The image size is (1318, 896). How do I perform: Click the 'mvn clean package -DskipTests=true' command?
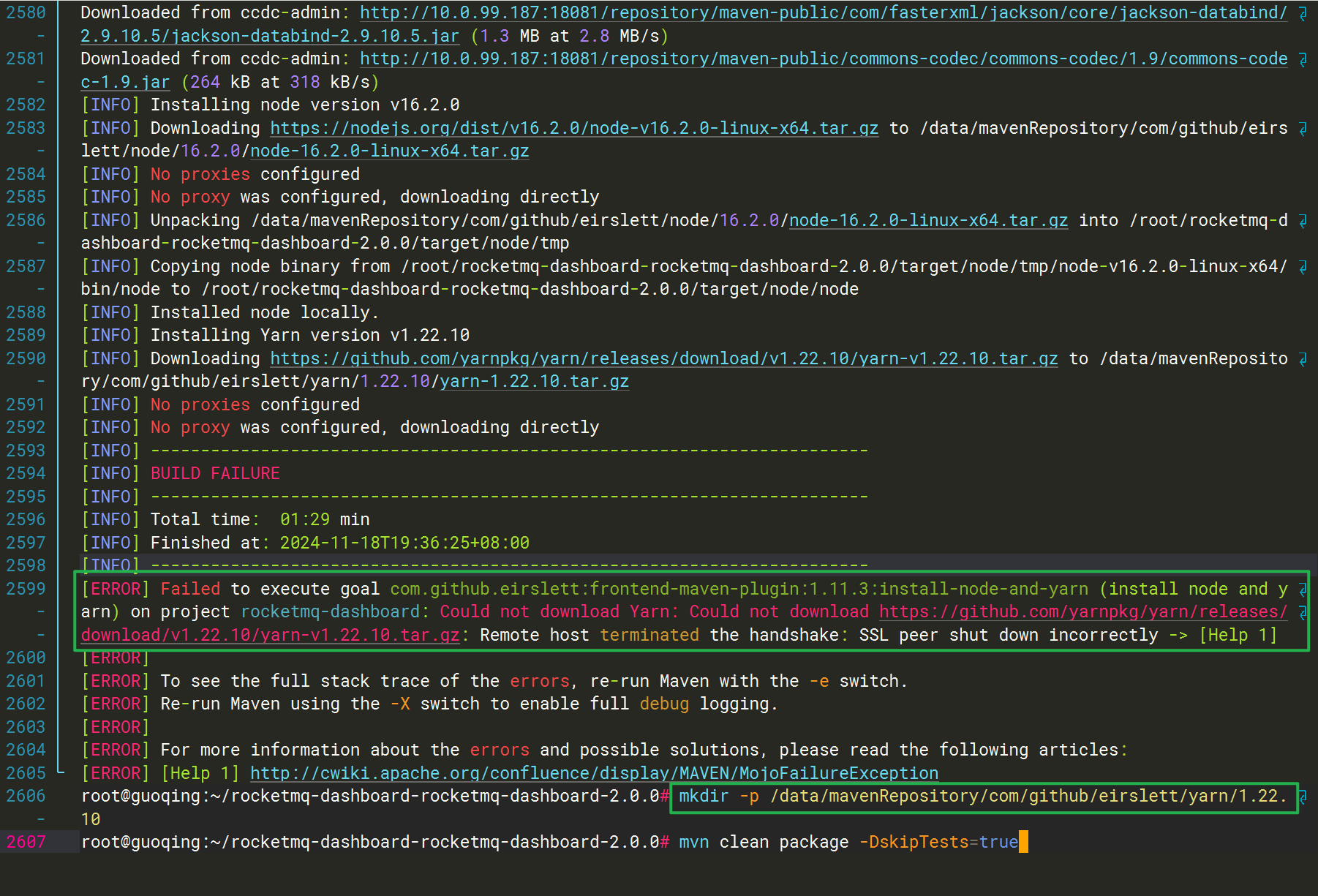click(848, 842)
